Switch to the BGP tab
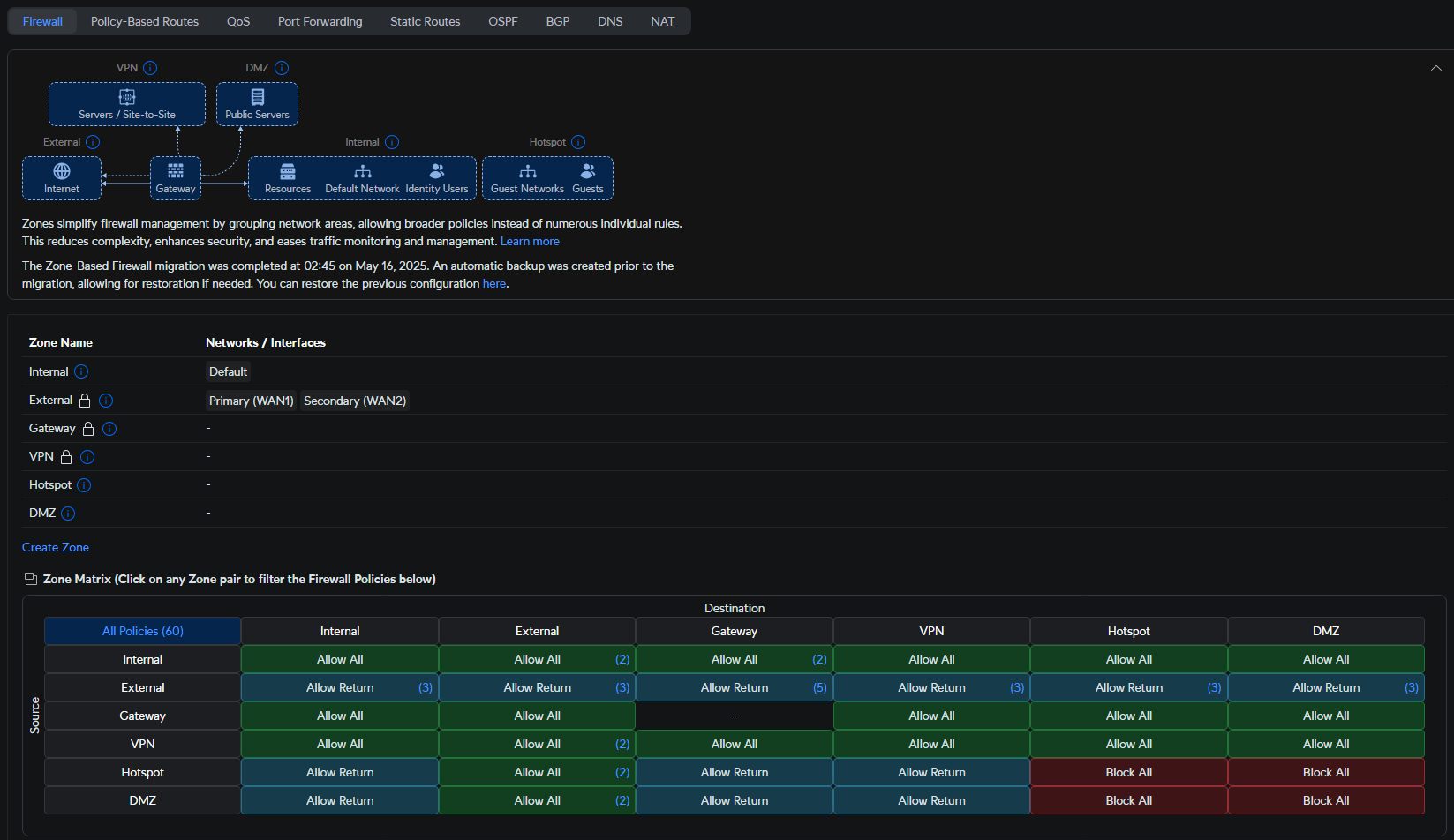This screenshot has height=840, width=1454. point(558,21)
